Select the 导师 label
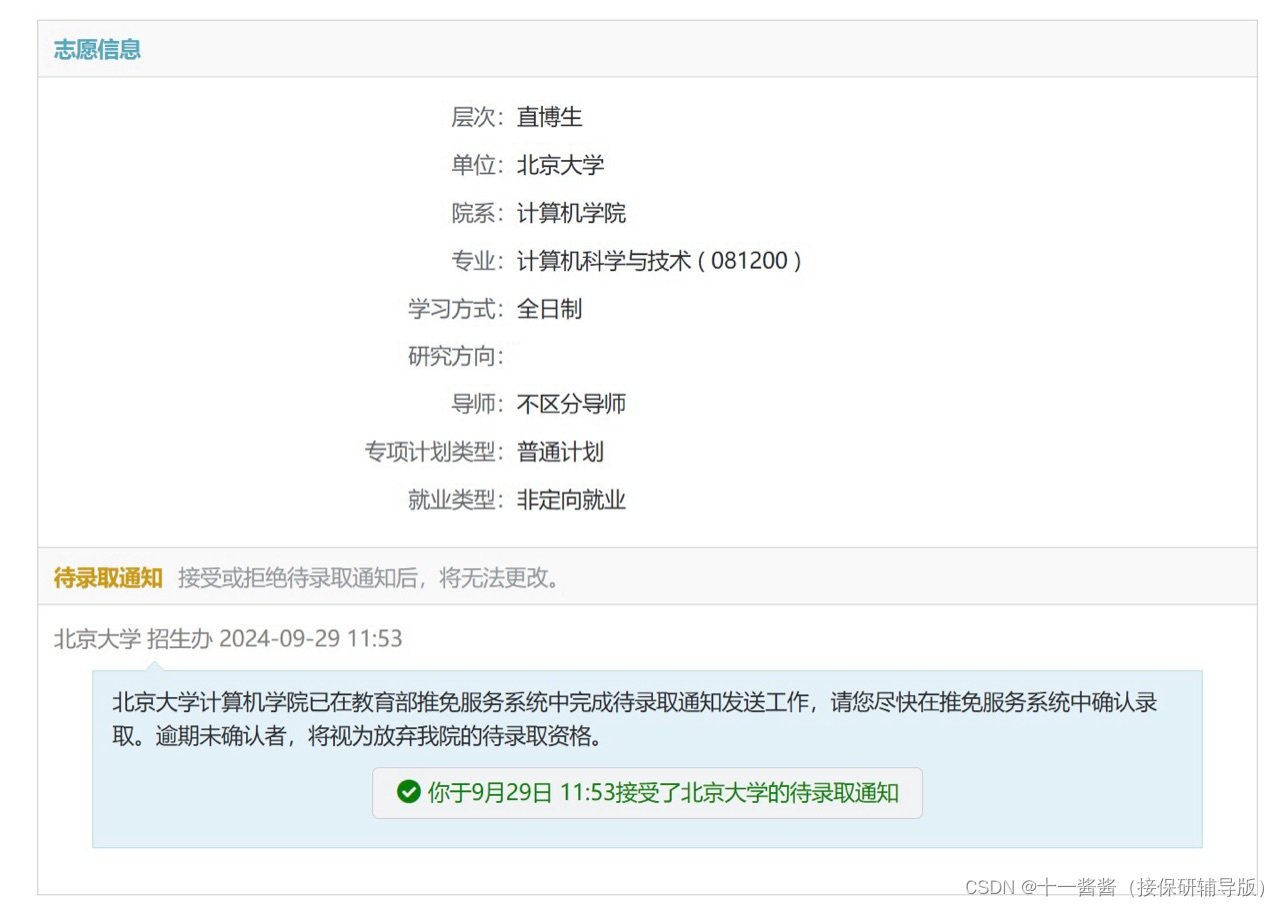Image resolution: width=1280 pixels, height=907 pixels. click(x=478, y=404)
